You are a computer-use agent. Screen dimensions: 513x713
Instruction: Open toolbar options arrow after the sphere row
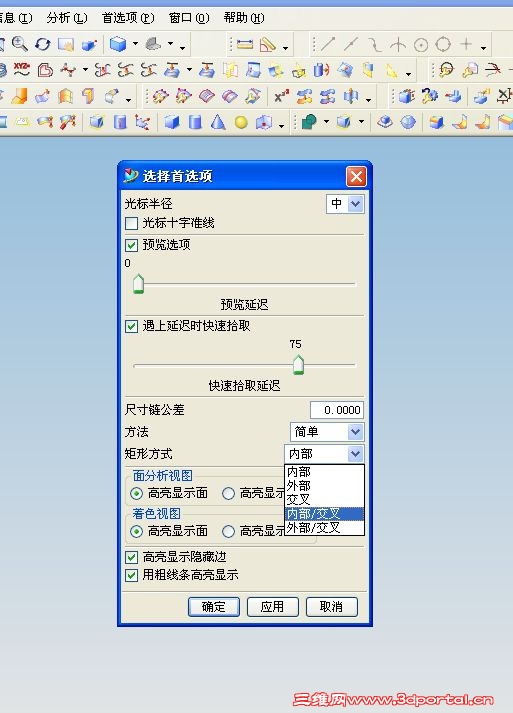click(282, 126)
